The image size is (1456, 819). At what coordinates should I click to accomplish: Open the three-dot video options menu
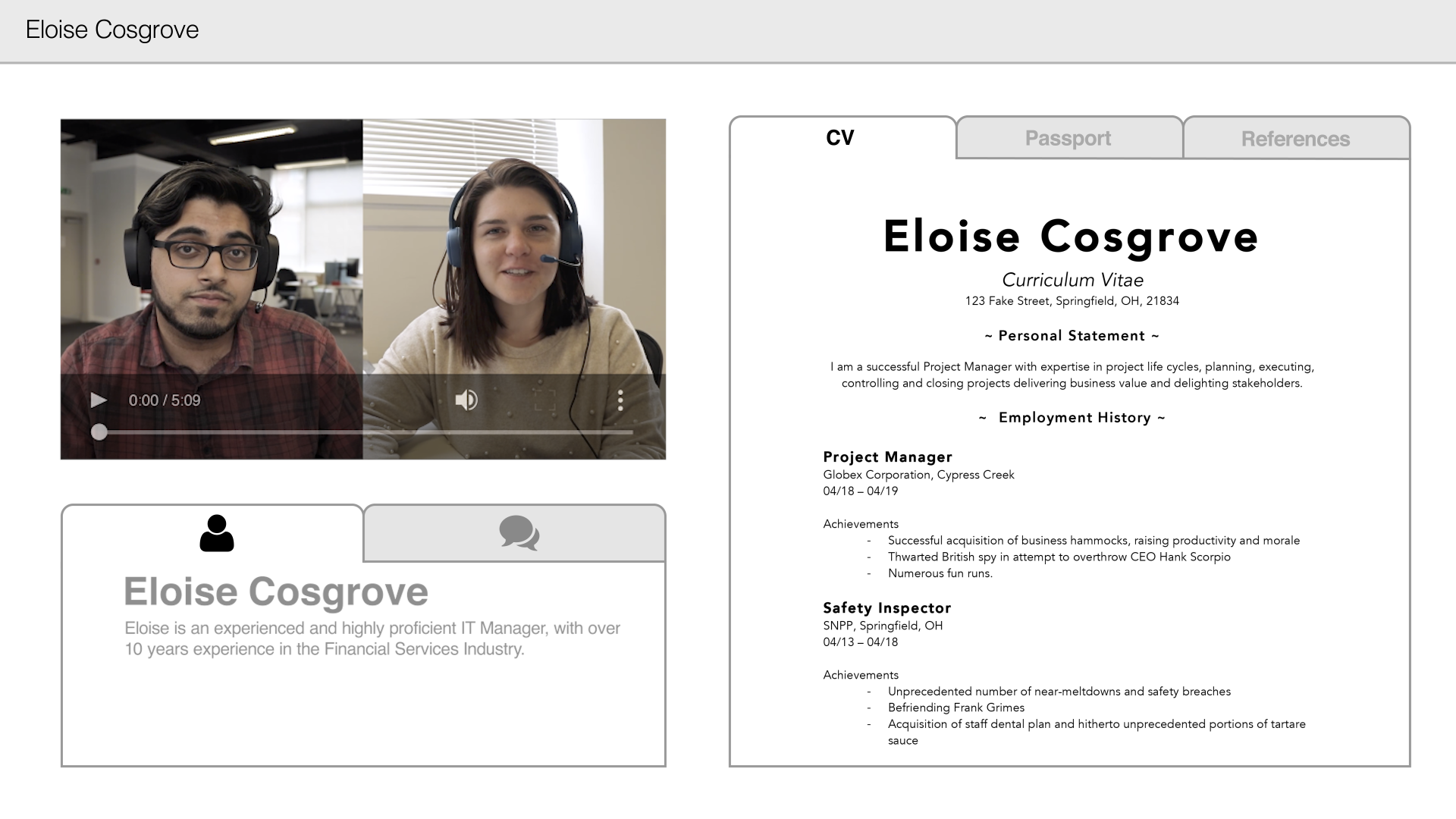tap(622, 400)
